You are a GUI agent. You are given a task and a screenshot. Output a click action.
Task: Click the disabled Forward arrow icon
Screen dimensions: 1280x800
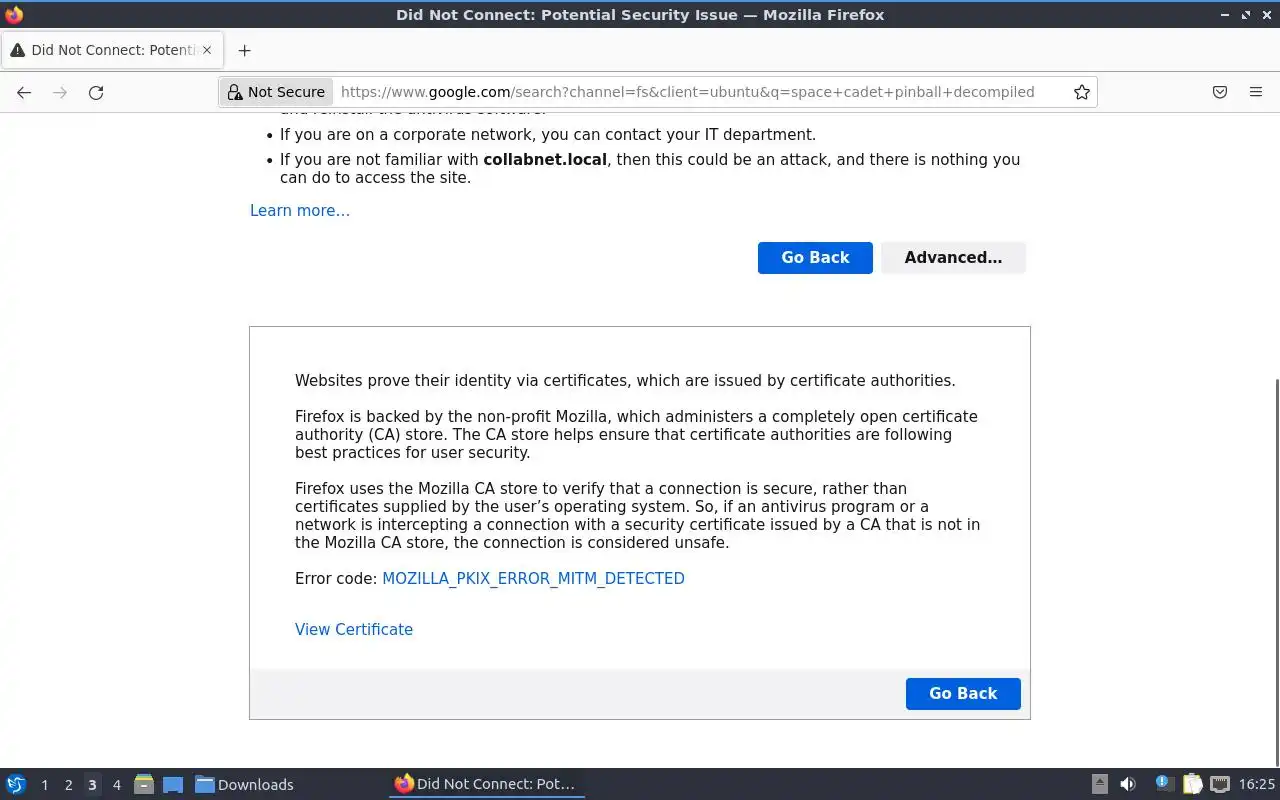pyautogui.click(x=60, y=92)
